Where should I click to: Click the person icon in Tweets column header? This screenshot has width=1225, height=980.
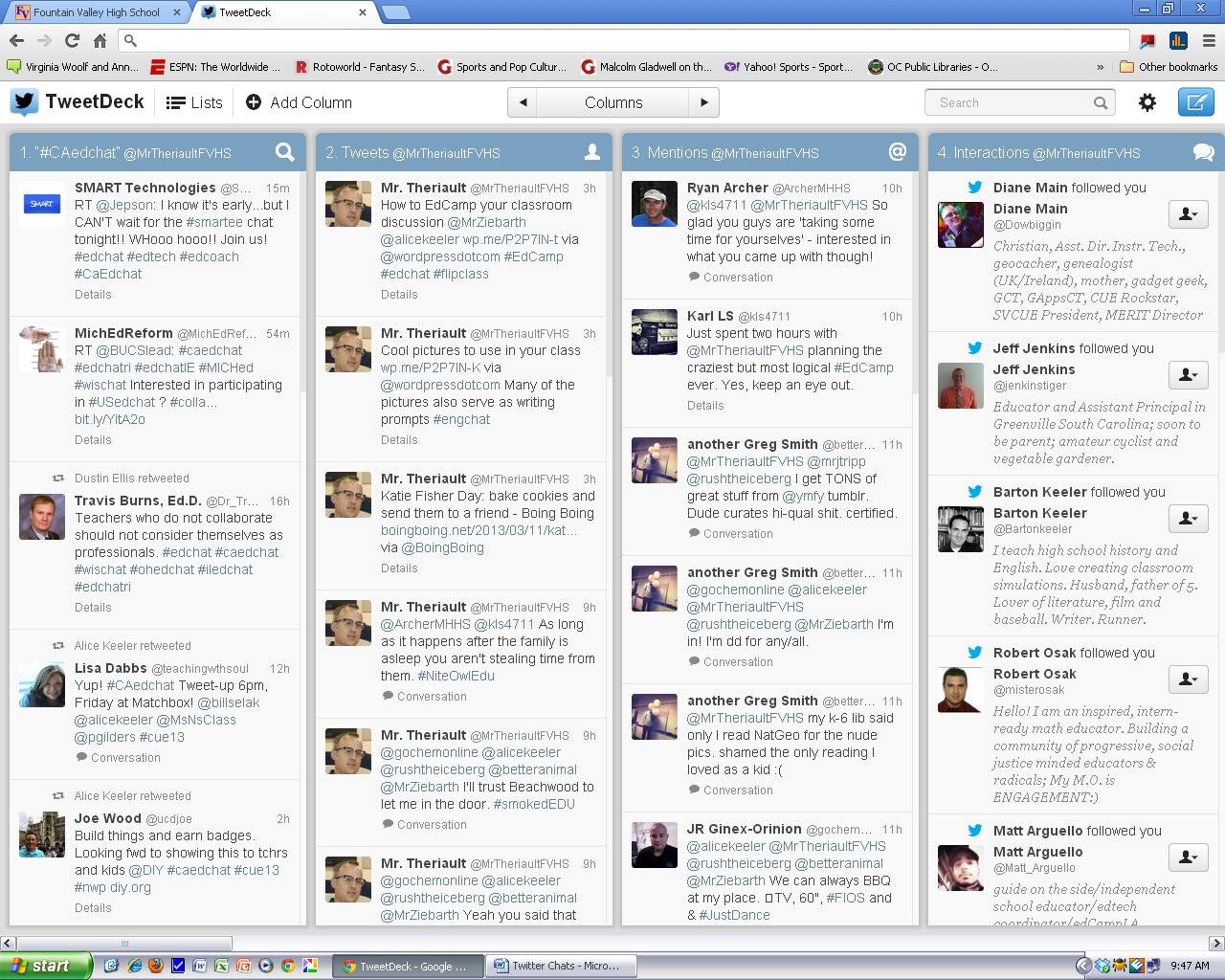pos(591,152)
